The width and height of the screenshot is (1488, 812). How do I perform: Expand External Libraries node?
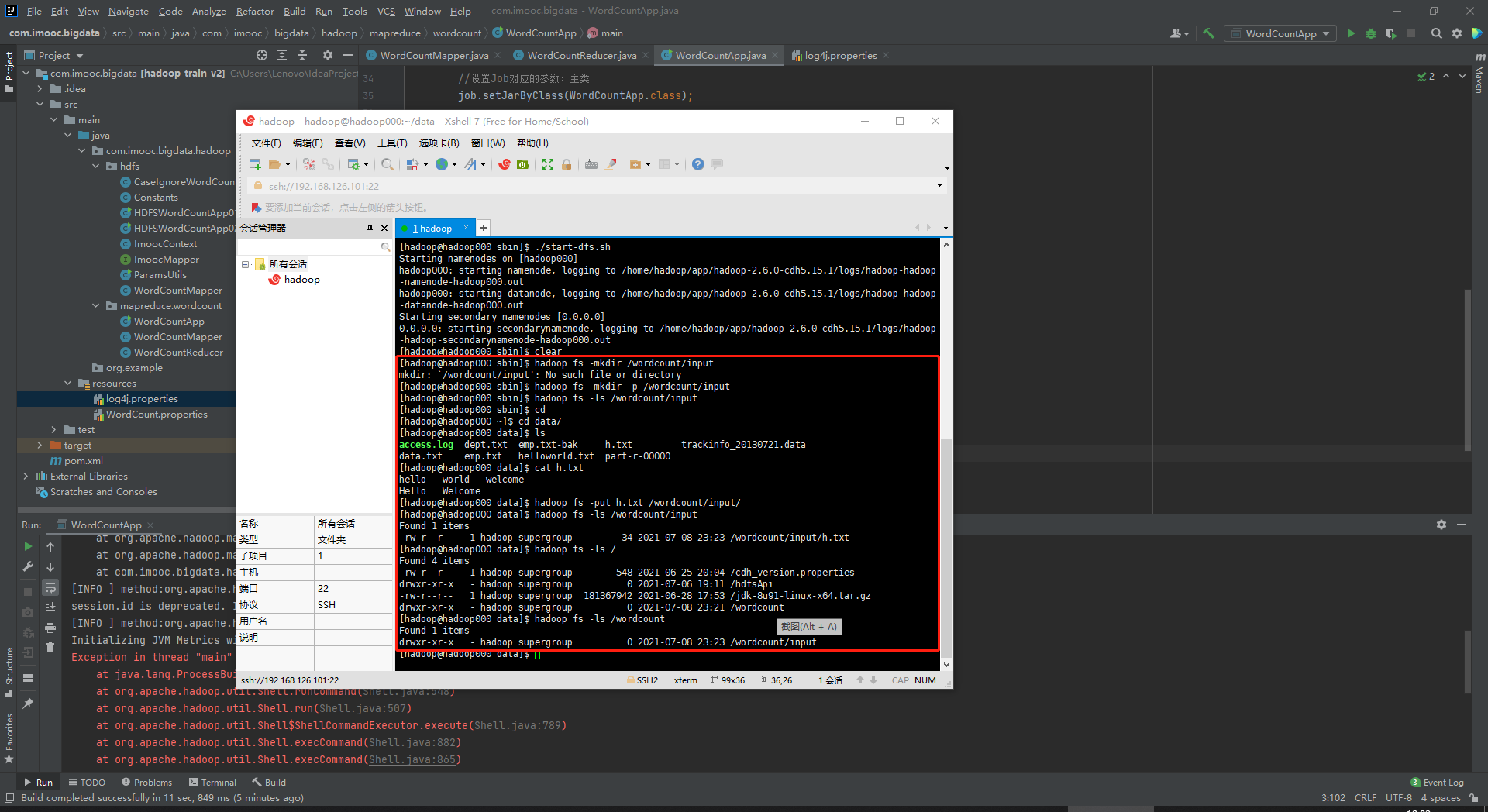[26, 477]
